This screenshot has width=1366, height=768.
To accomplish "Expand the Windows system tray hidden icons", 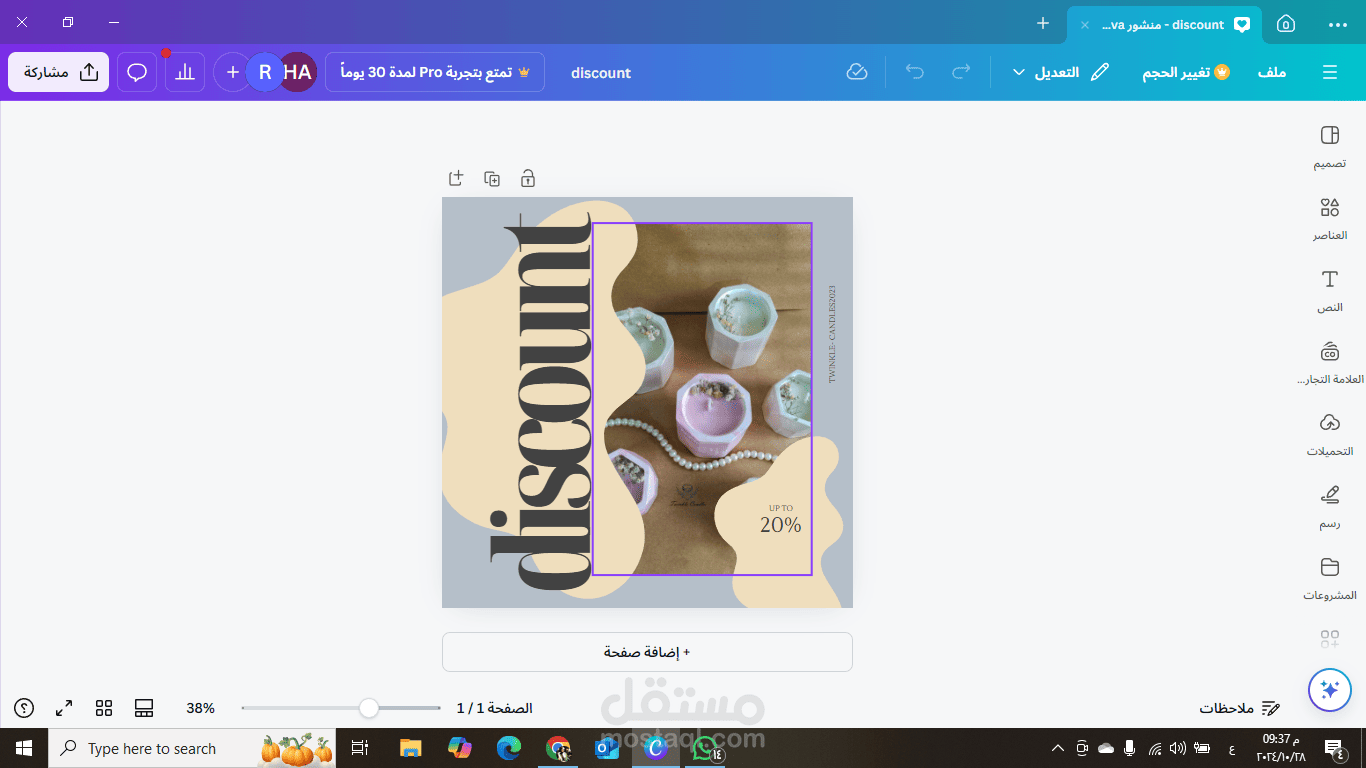I will click(x=1058, y=748).
